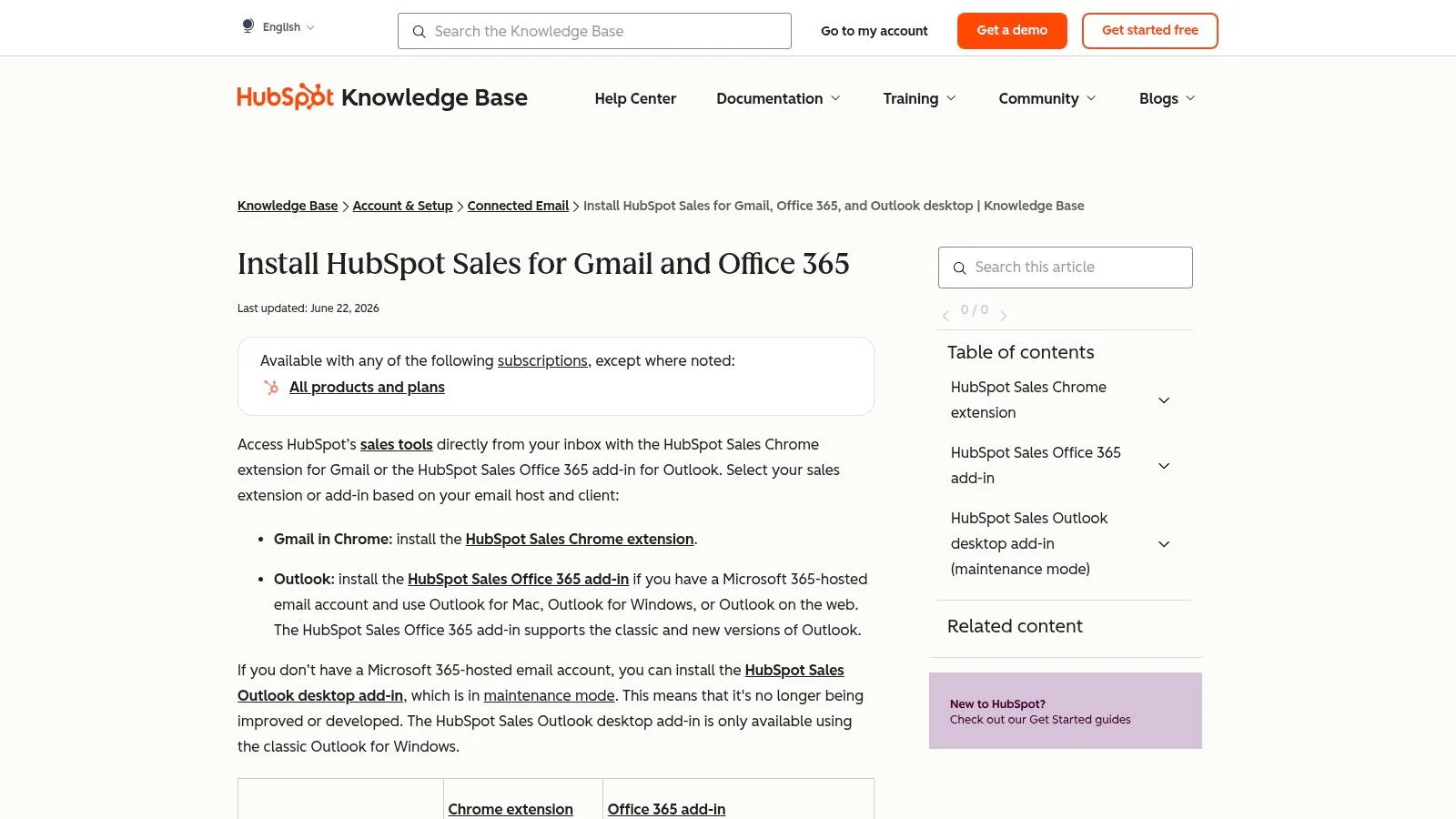This screenshot has height=819, width=1456.
Task: Click the Last updated June 22, 2026 text
Action: pyautogui.click(x=308, y=308)
